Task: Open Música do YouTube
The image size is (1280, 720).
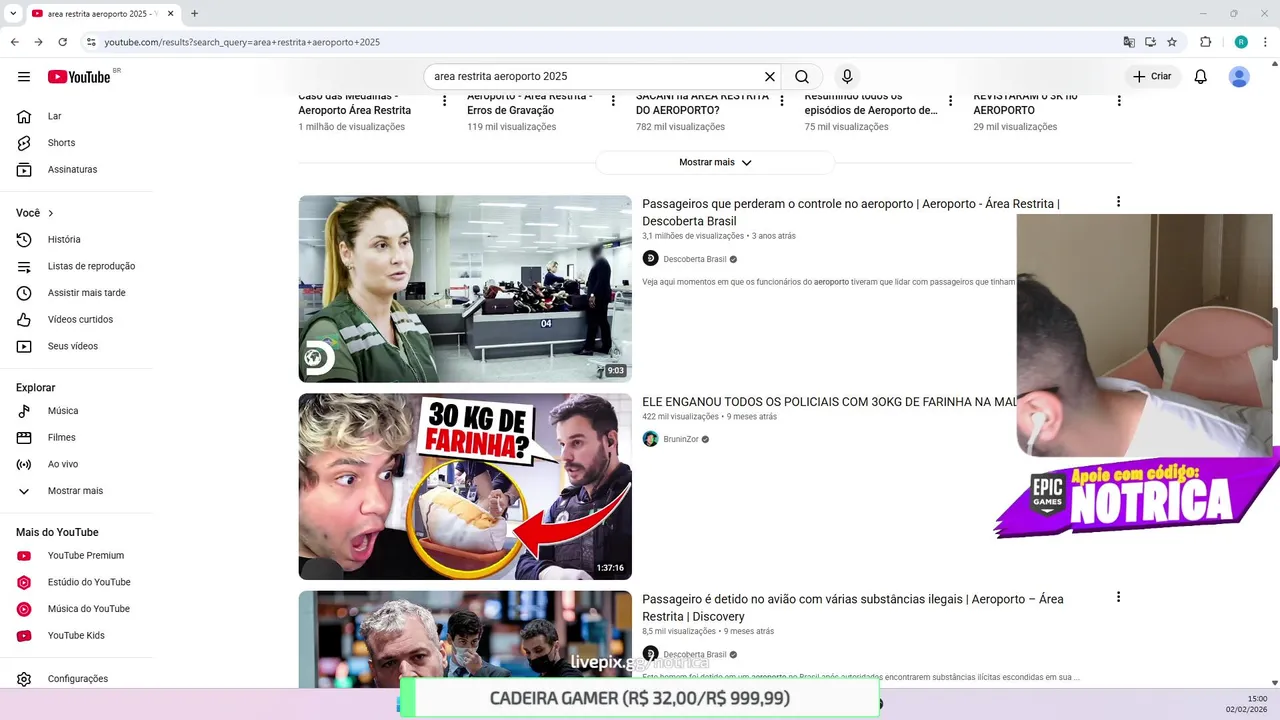Action: [x=76, y=609]
